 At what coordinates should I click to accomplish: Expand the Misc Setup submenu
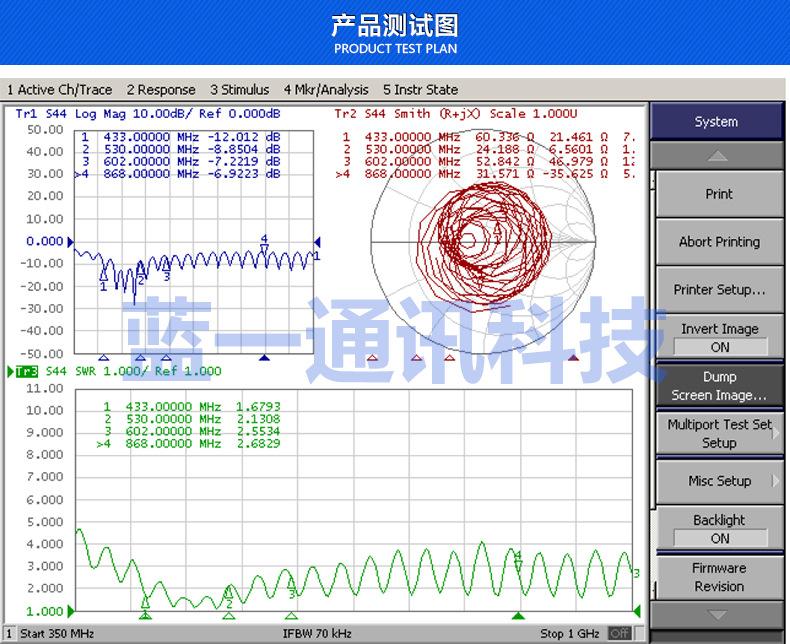719,481
